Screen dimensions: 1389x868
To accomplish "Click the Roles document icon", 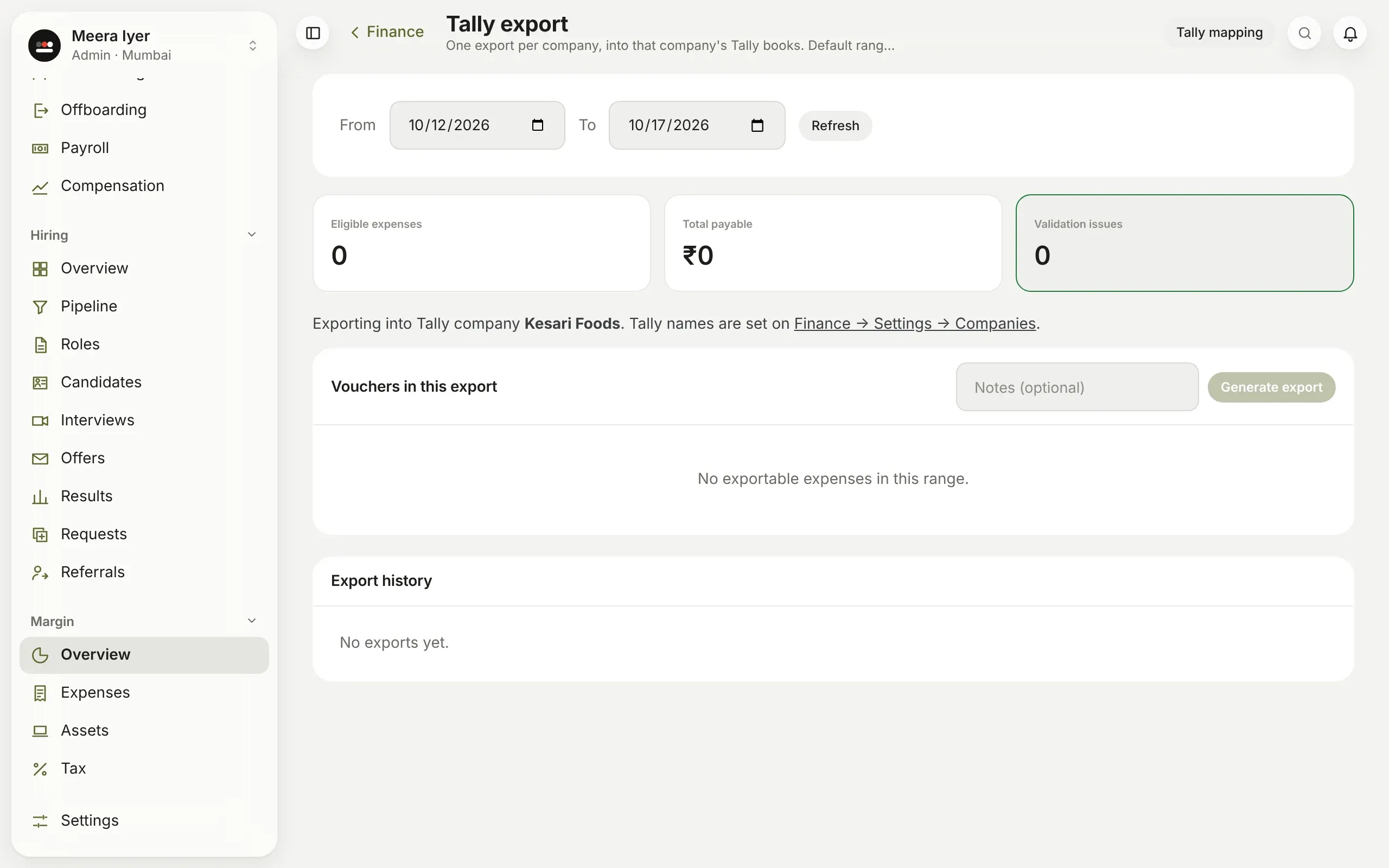I will 40,344.
